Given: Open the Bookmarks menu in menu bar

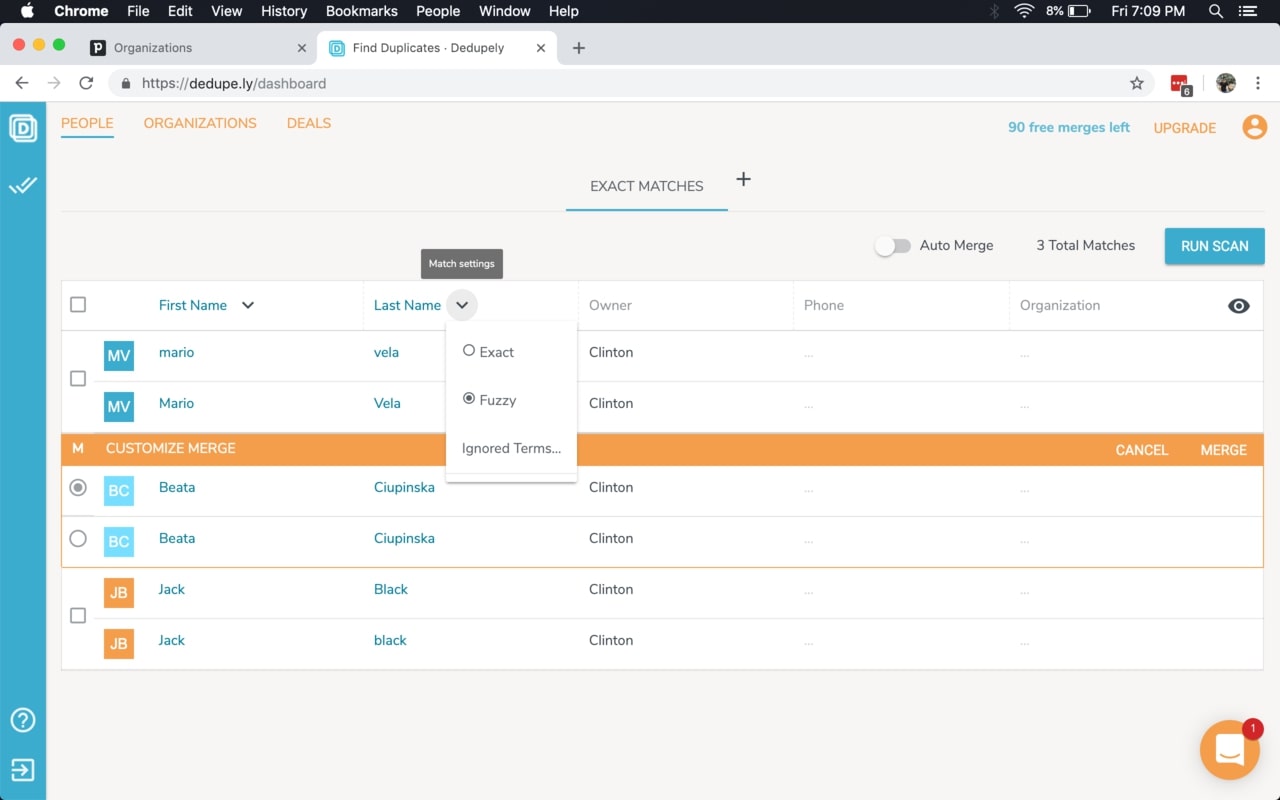Looking at the screenshot, I should coord(362,11).
